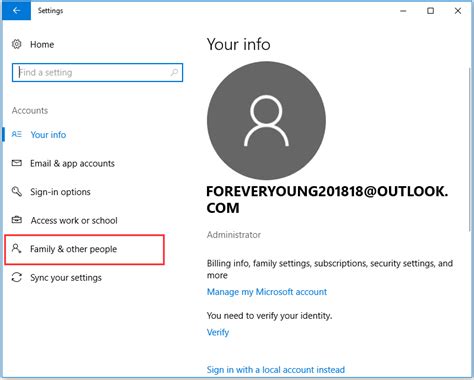Click the envelope icon for Email accounts
The height and width of the screenshot is (380, 474).
(x=17, y=163)
